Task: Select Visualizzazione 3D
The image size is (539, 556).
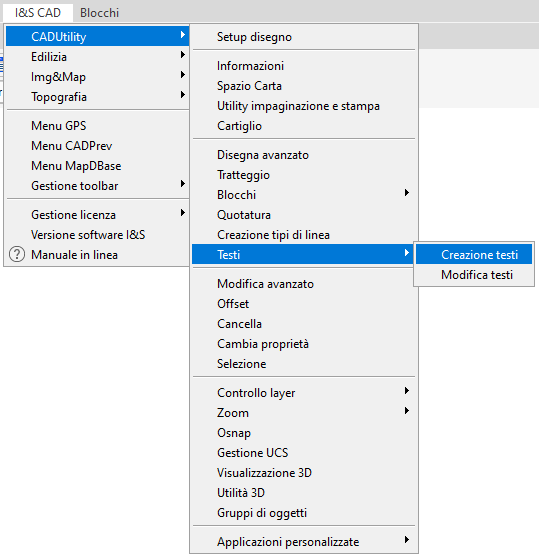Action: click(304, 472)
